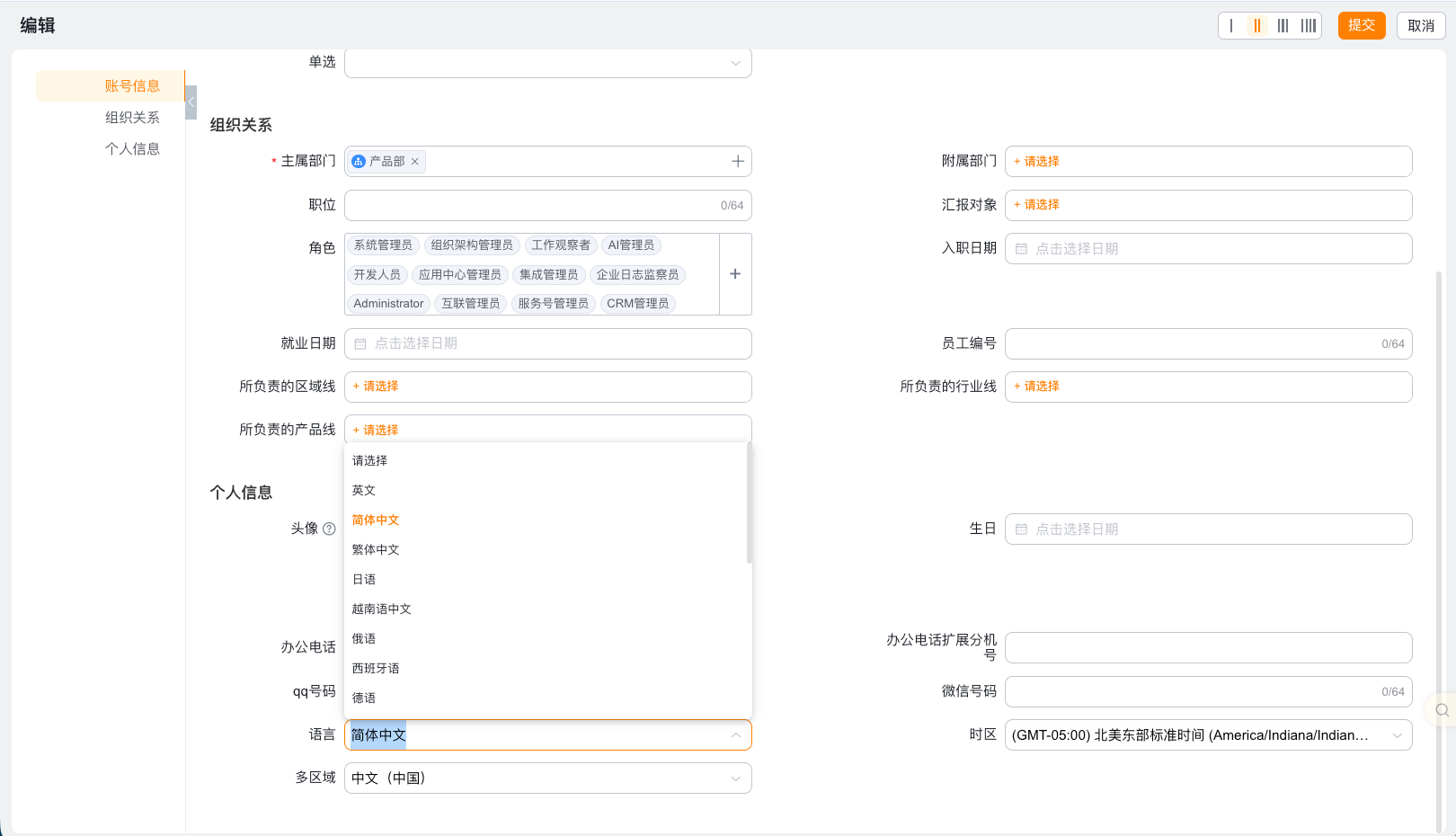Image resolution: width=1456 pixels, height=836 pixels.
Task: Click the 提交 submit button
Action: tap(1362, 25)
